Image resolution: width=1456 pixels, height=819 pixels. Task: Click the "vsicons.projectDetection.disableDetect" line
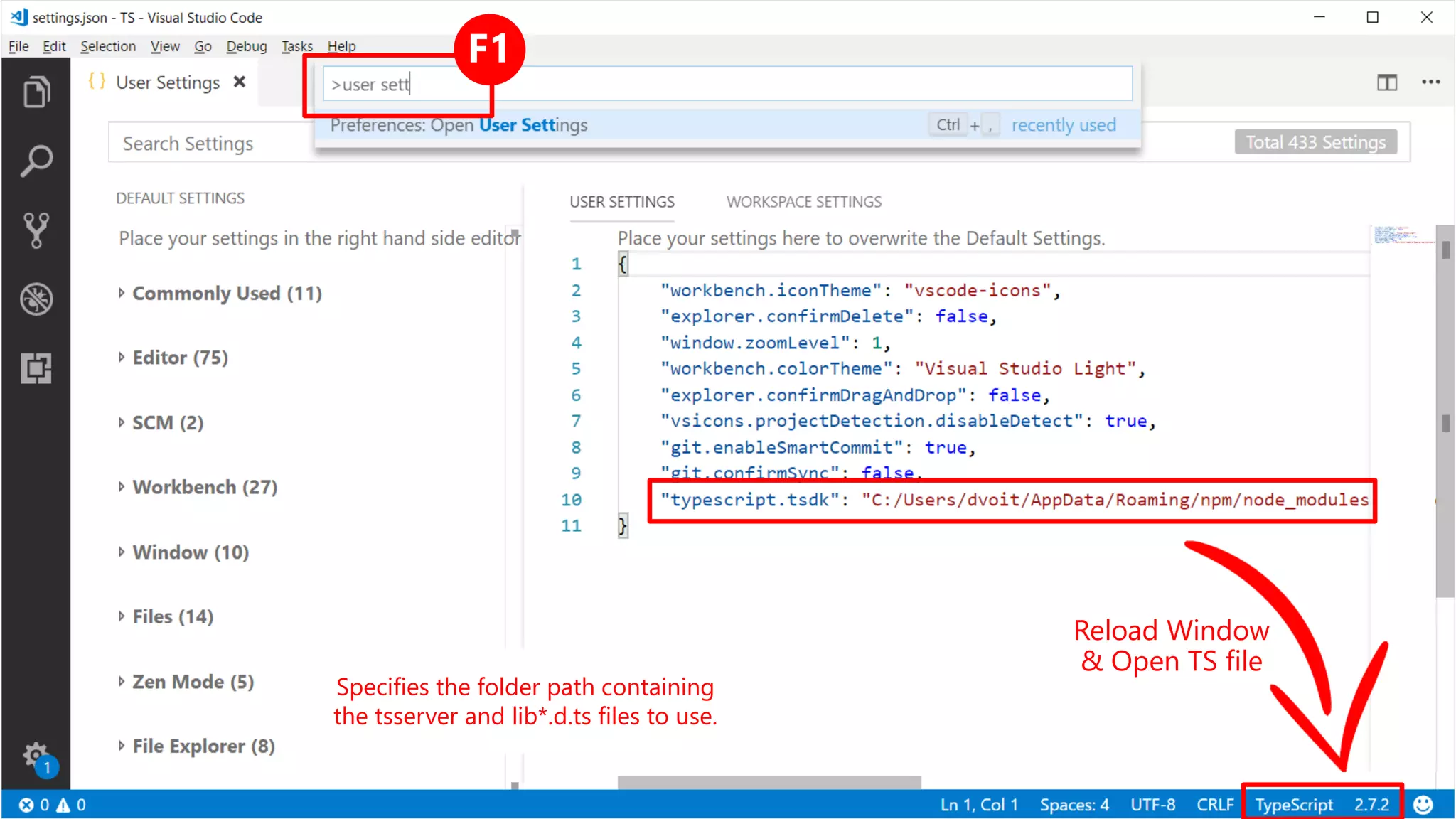pos(909,421)
